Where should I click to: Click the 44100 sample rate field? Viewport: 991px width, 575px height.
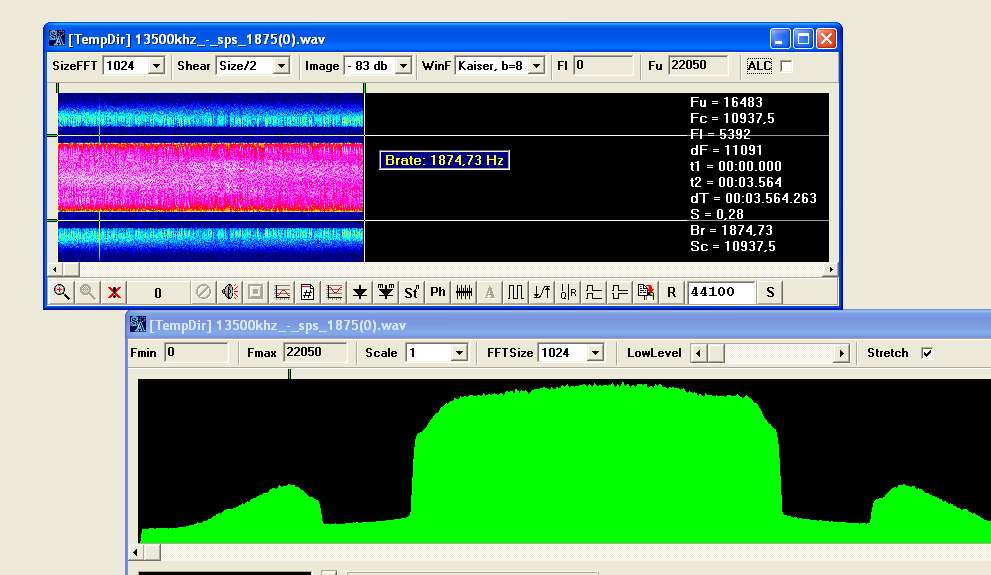[720, 292]
